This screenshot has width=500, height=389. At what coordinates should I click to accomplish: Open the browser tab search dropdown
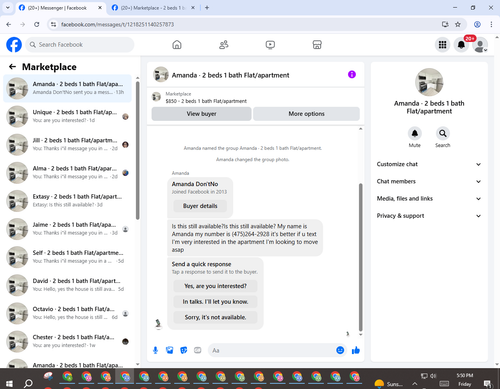tap(8, 8)
